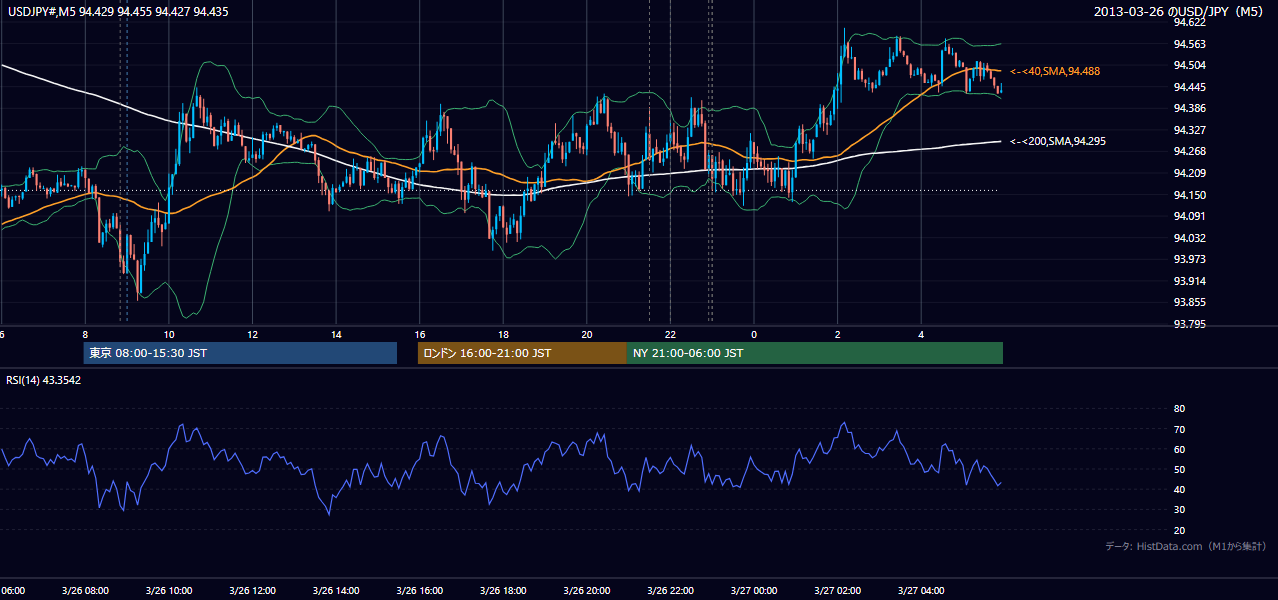Click price axis value 94.150

(1189, 195)
